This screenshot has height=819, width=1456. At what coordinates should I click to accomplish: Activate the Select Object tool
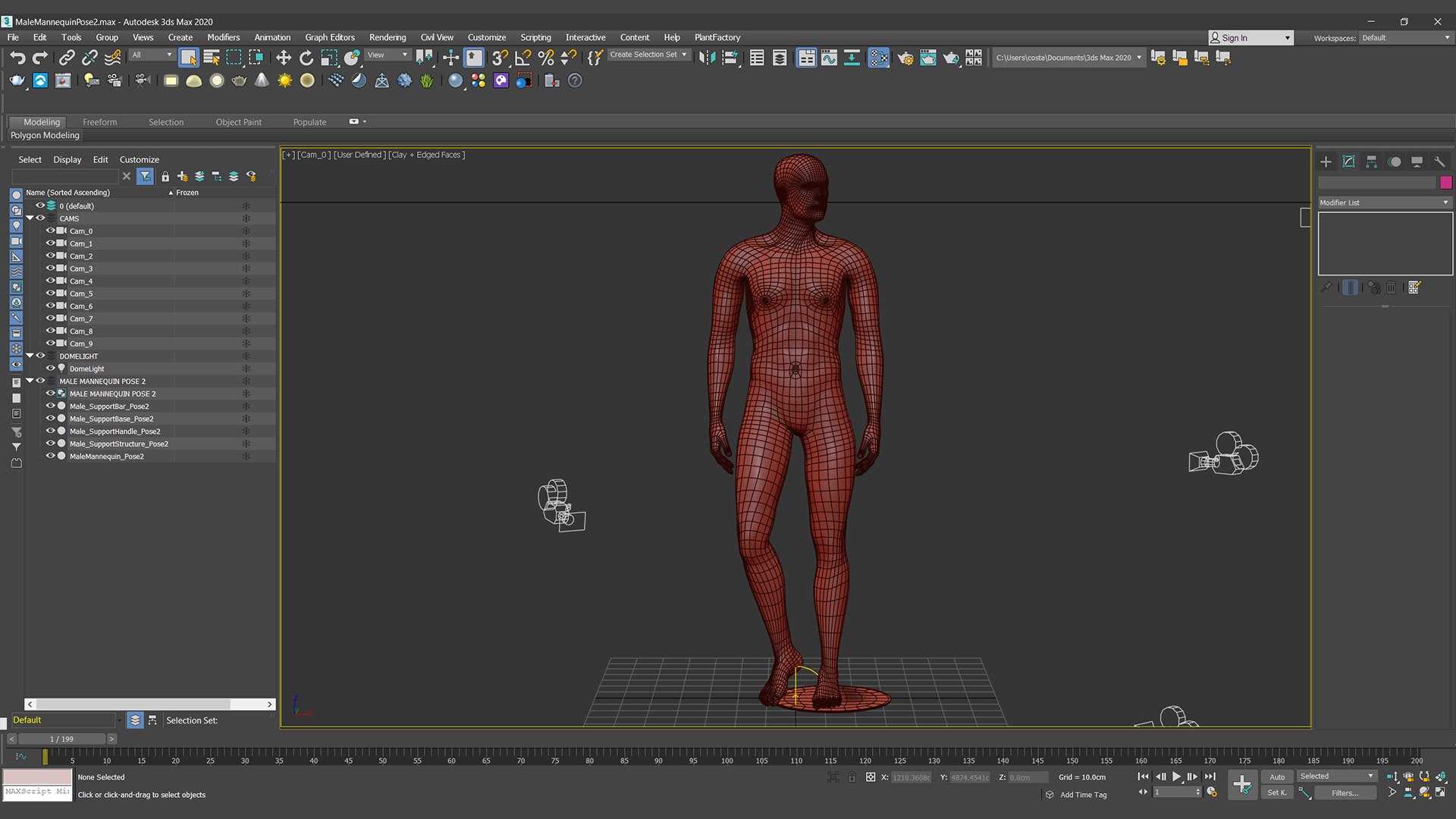(189, 58)
